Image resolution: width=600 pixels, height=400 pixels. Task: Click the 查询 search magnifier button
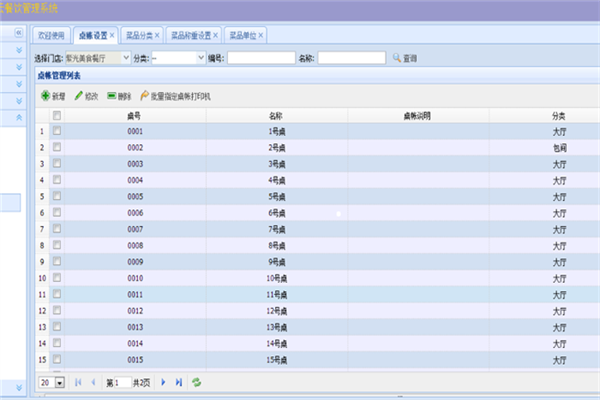(x=405, y=58)
